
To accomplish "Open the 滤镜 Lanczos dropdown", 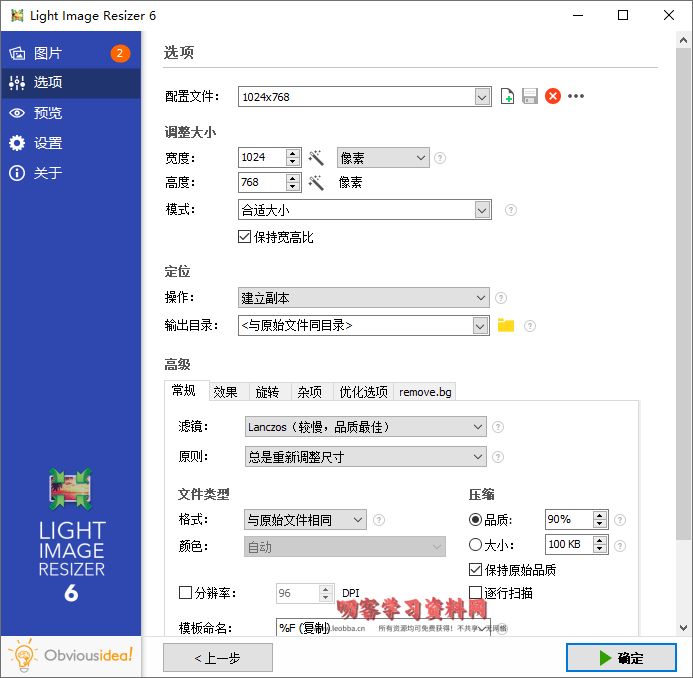I will 477,427.
